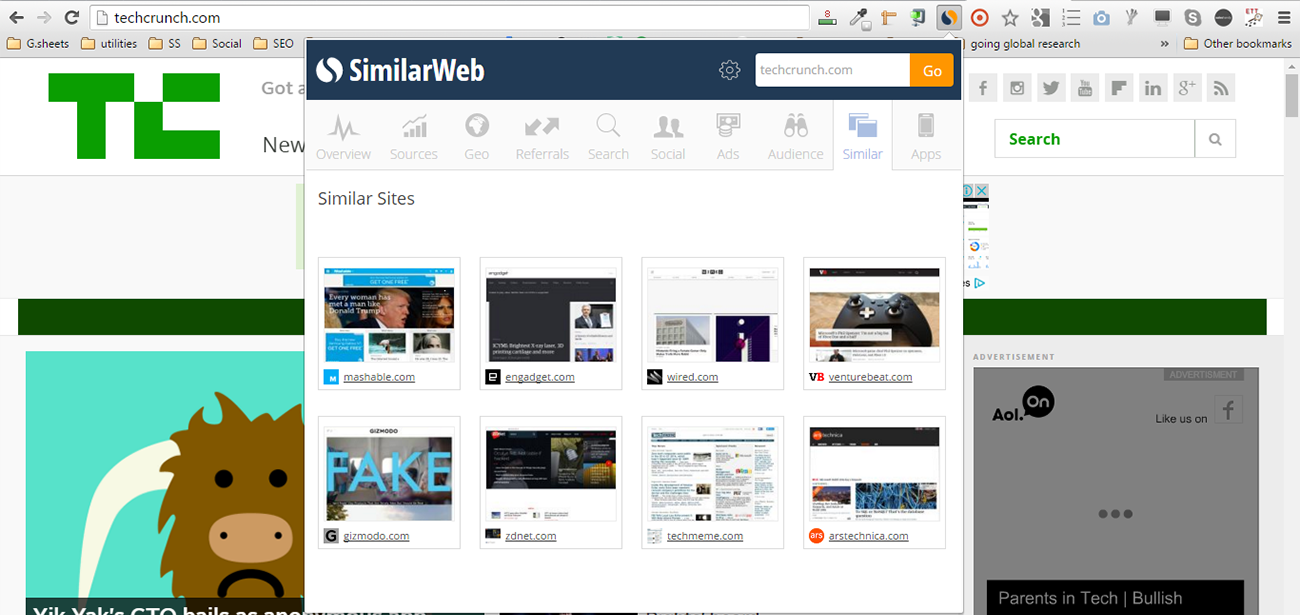Open the G.sheets bookmark folder

pos(39,43)
